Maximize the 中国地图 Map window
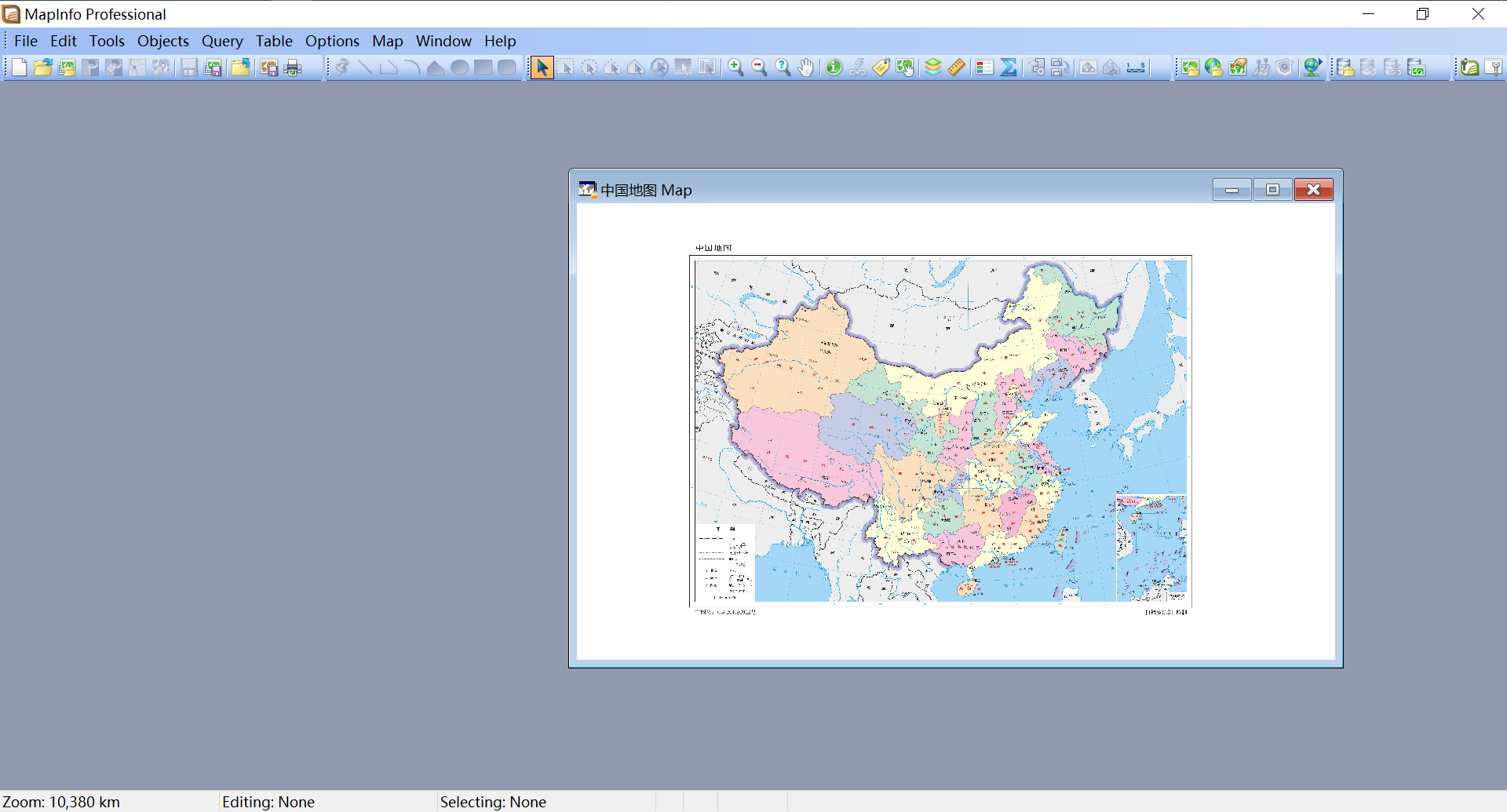Image resolution: width=1507 pixels, height=812 pixels. tap(1273, 190)
